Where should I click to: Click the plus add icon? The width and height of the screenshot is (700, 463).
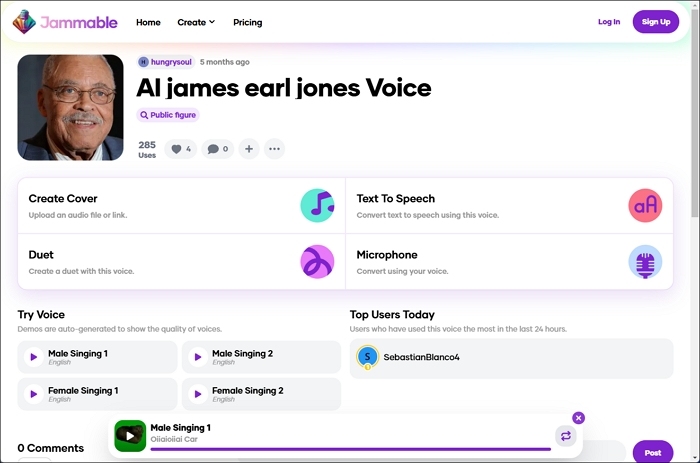(x=249, y=149)
